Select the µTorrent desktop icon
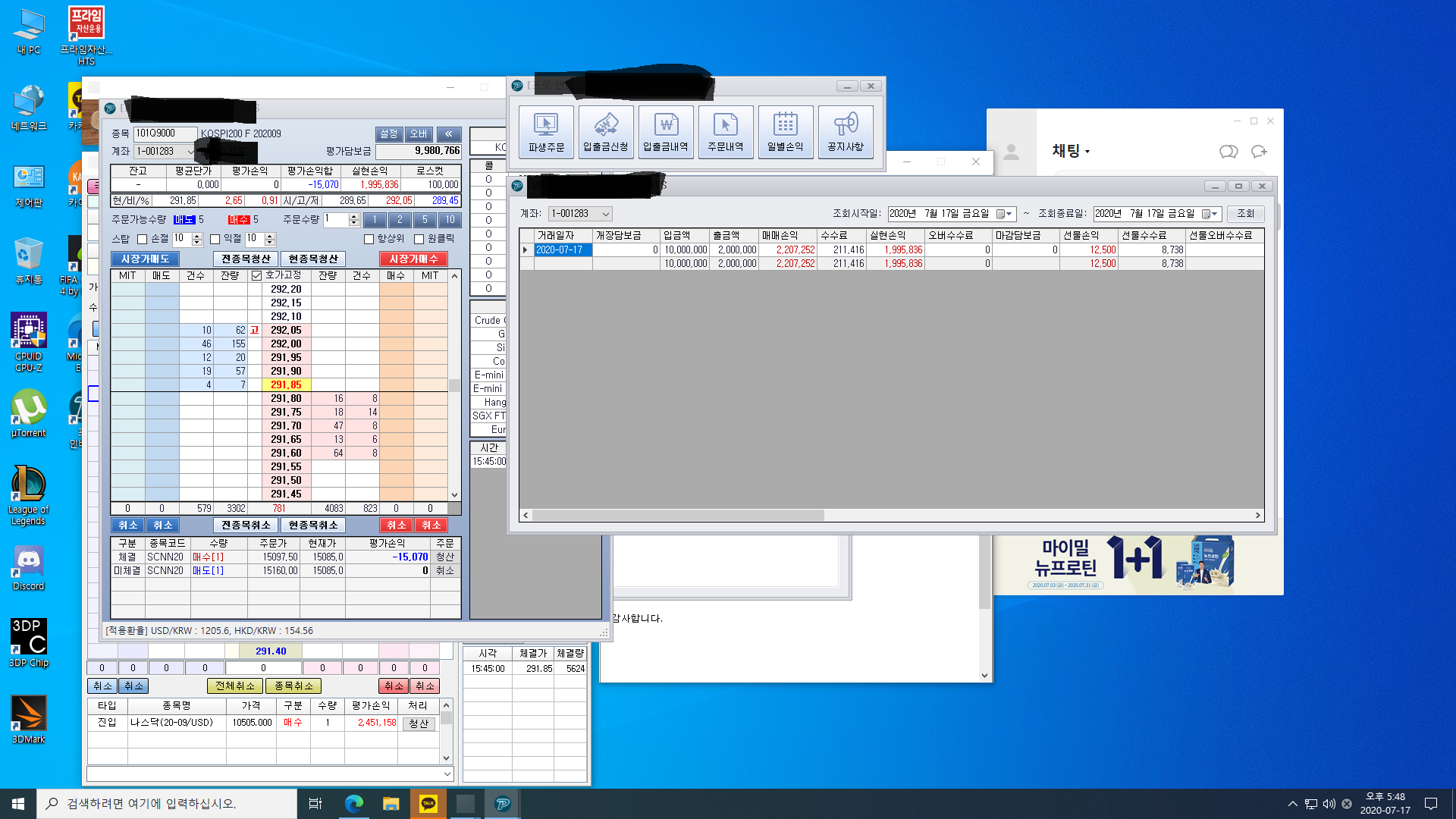The image size is (1456, 819). coord(29,414)
